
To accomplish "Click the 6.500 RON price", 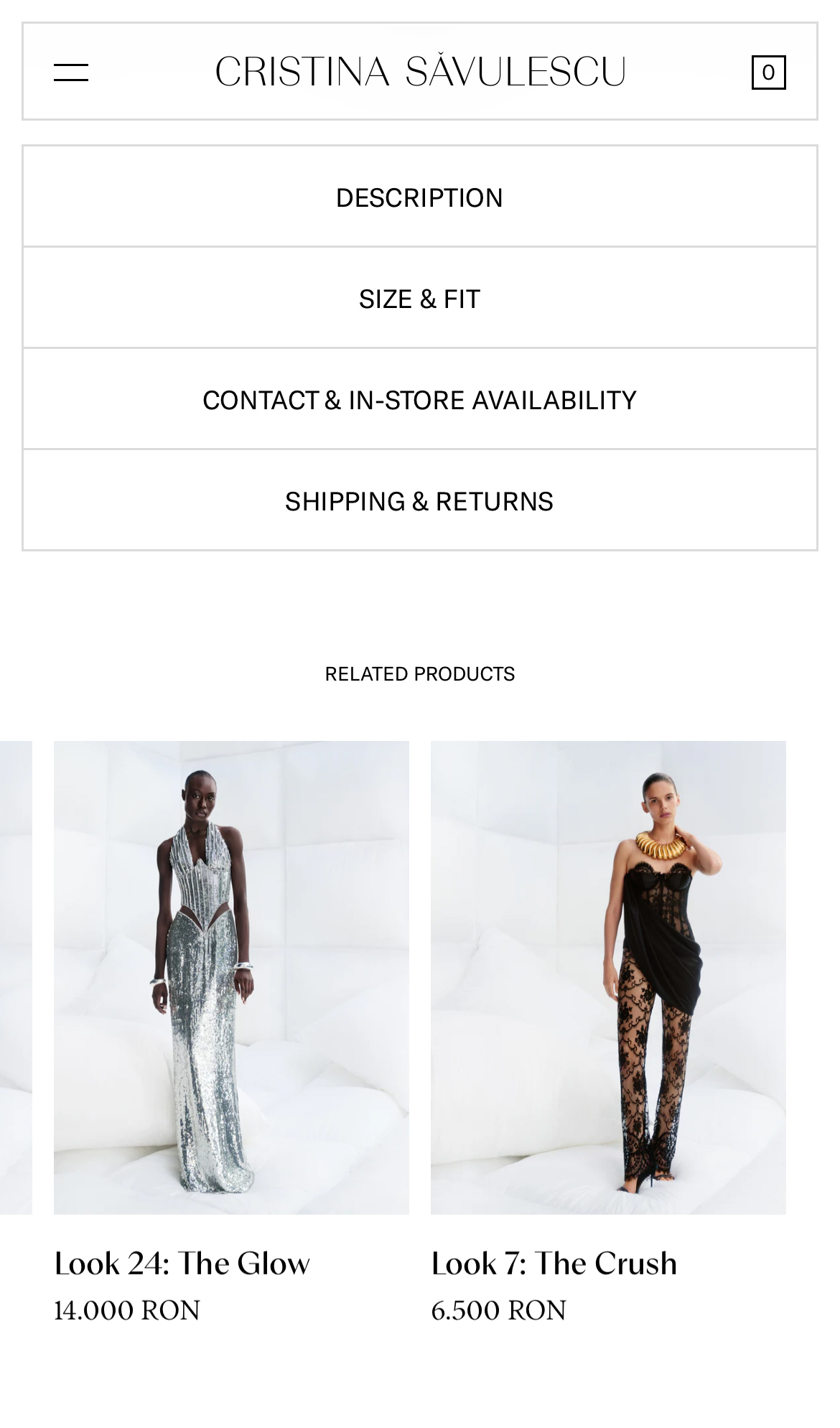I will 498,1310.
